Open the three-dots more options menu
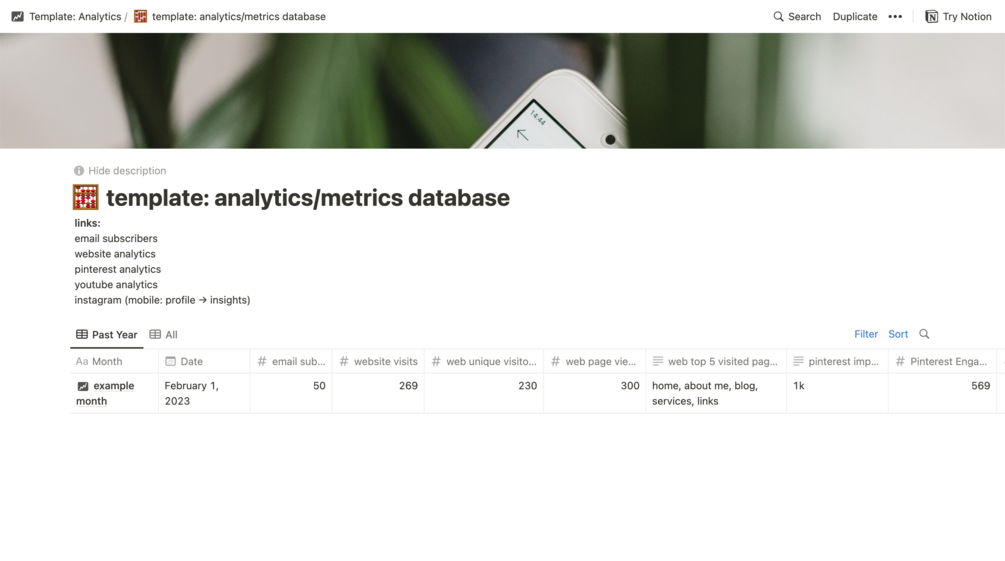The height and width of the screenshot is (561, 1005). coord(895,17)
